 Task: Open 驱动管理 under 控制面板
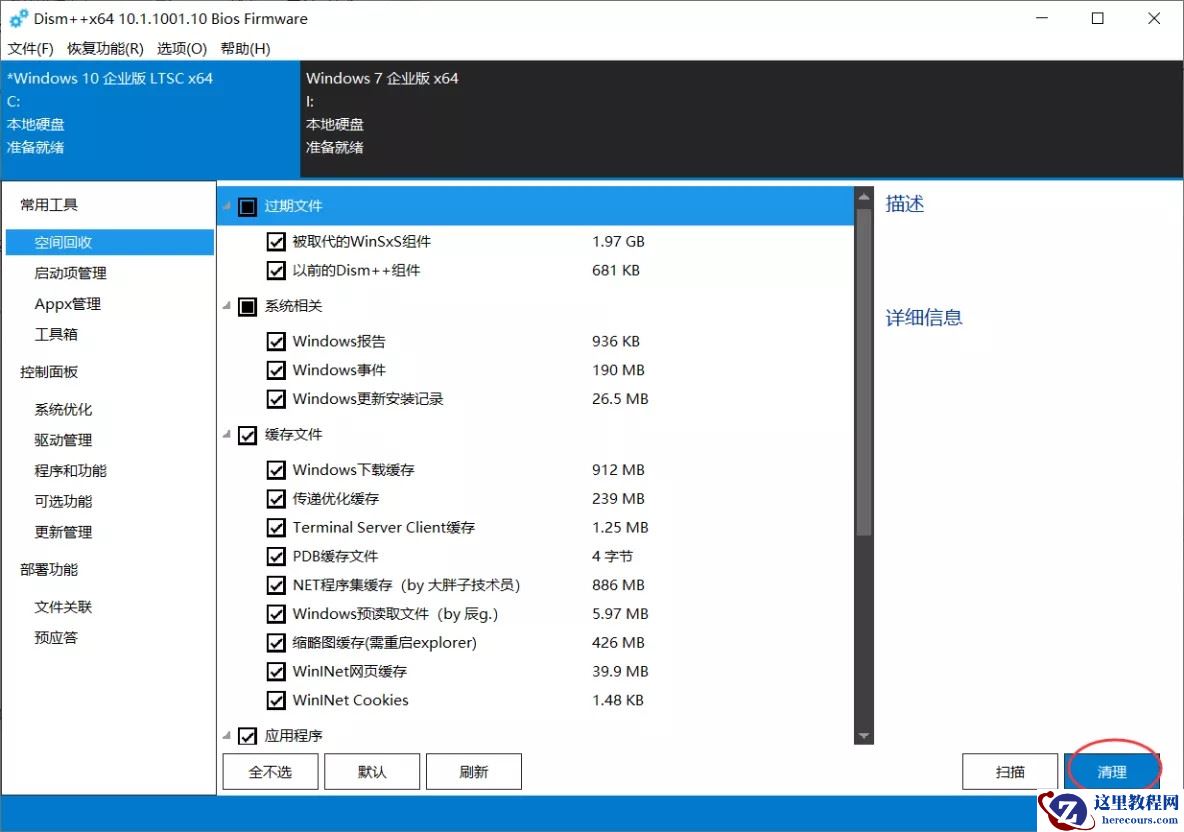tap(62, 440)
